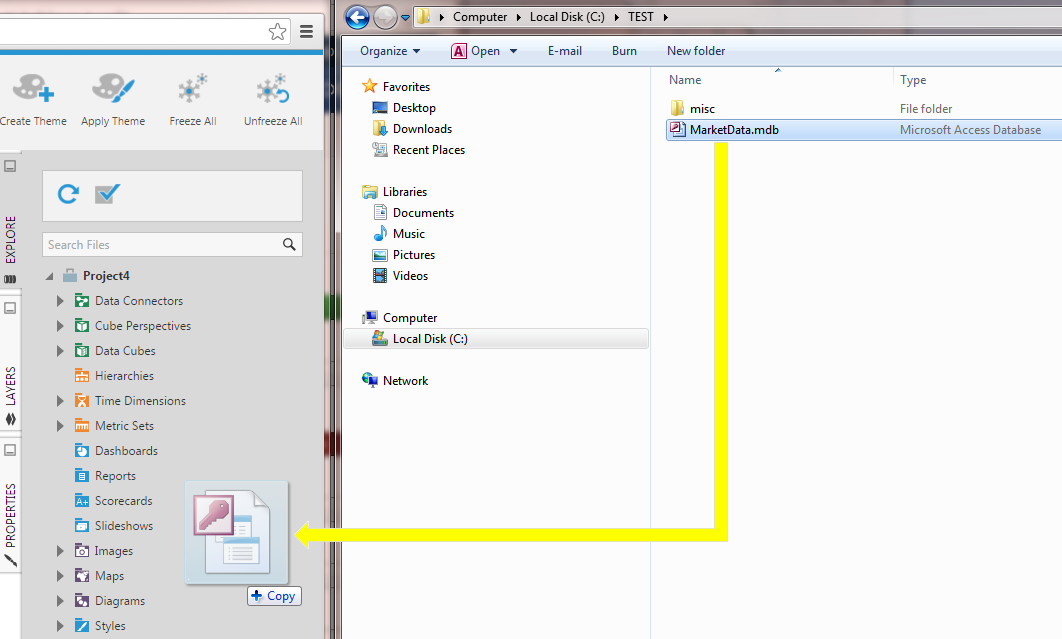
Task: Toggle the blue select-all checkmark
Action: [106, 196]
